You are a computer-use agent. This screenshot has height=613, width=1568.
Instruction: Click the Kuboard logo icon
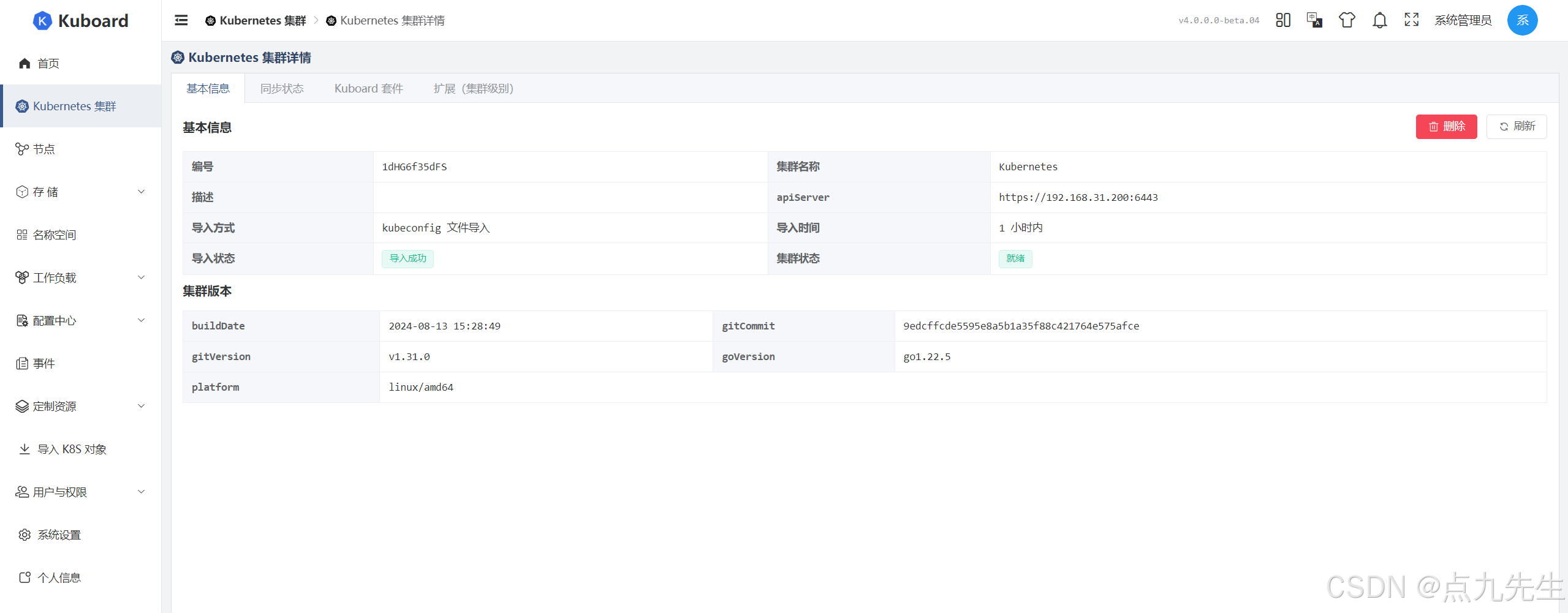42,21
